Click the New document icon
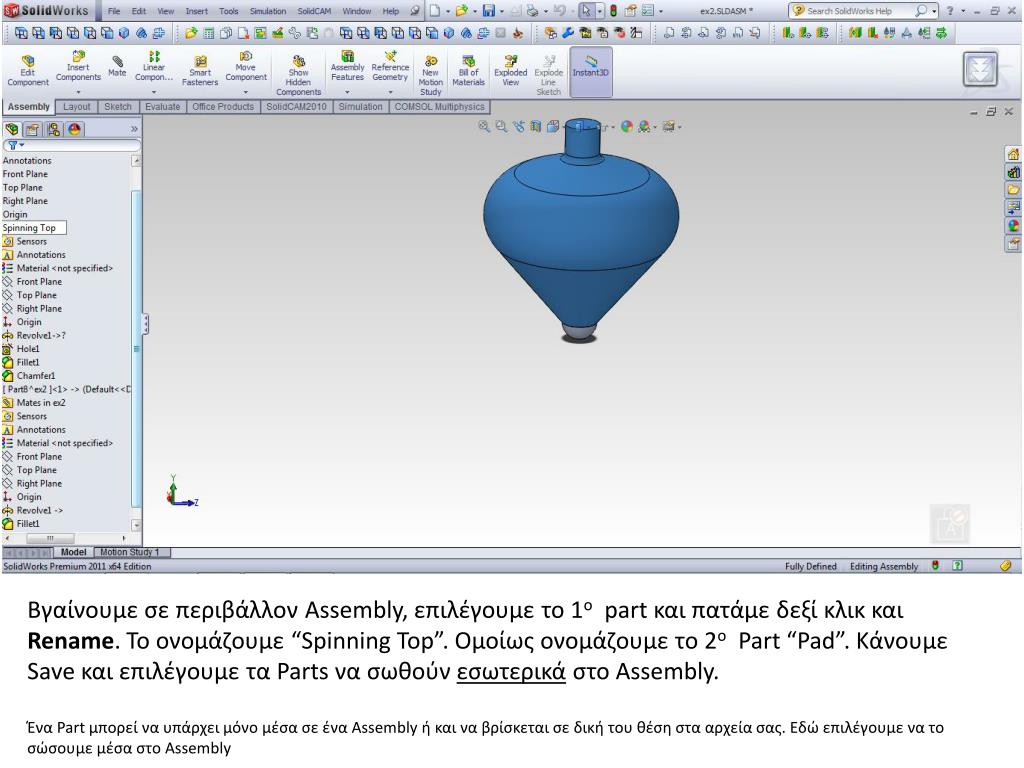Image resolution: width=1024 pixels, height=768 pixels. (434, 10)
